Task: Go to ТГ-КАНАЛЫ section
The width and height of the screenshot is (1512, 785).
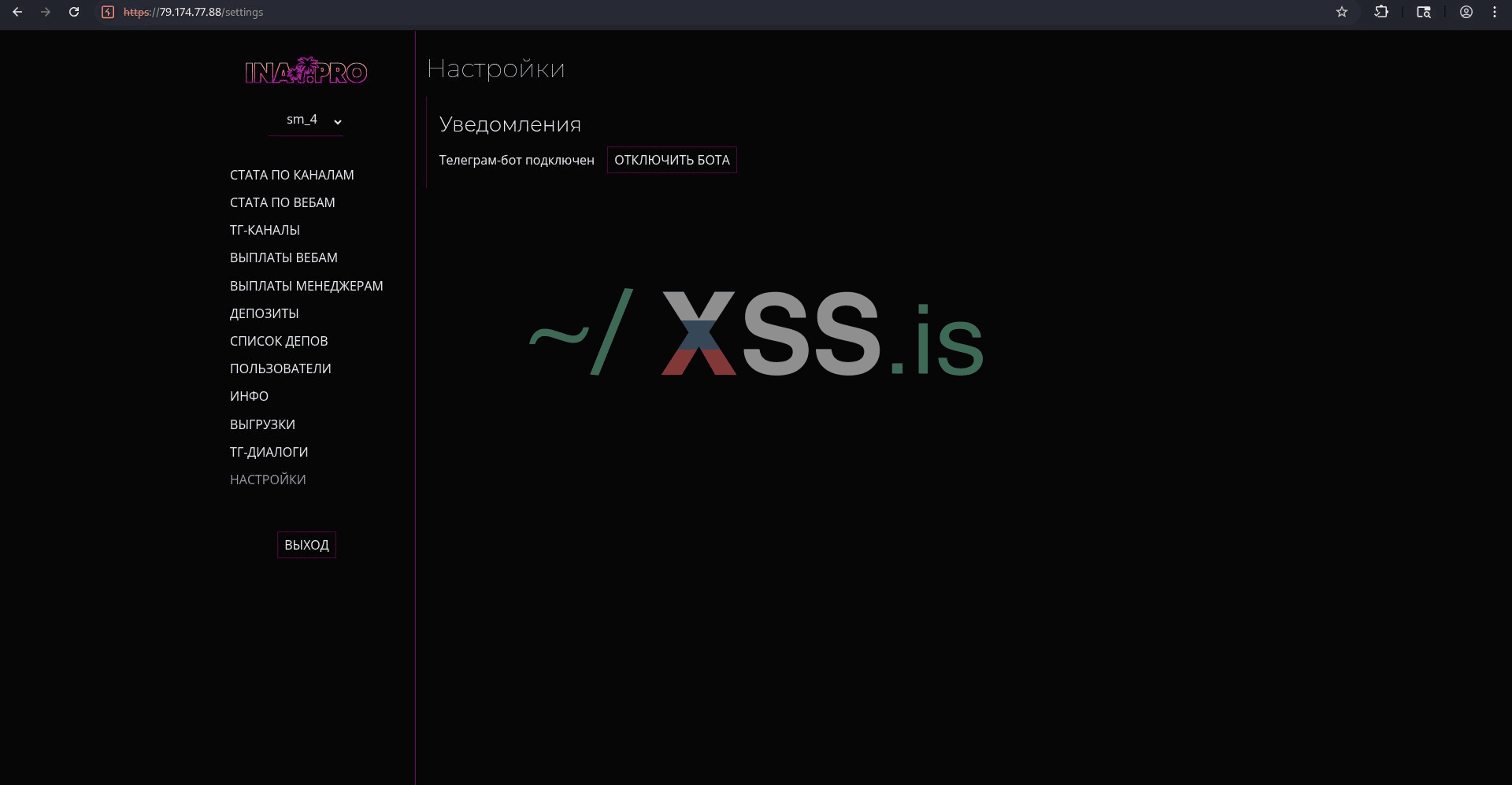Action: (265, 230)
